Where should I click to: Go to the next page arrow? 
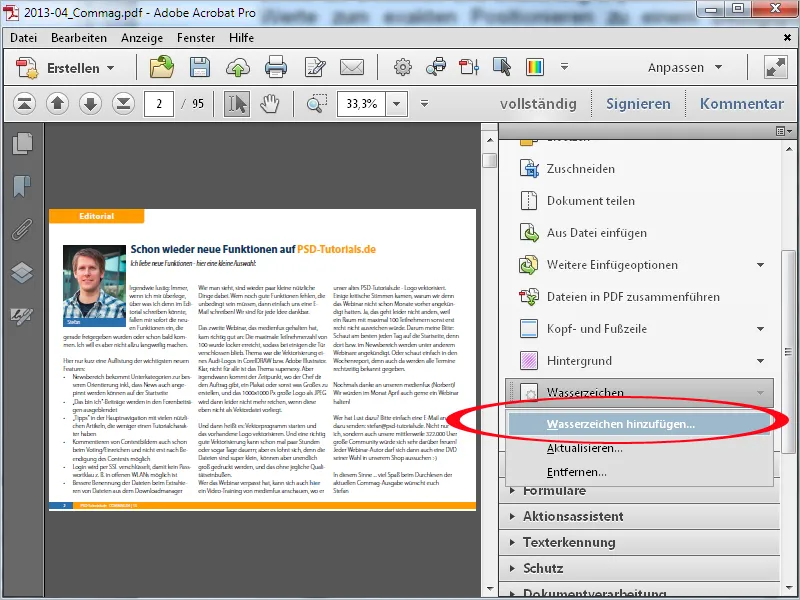(90, 104)
